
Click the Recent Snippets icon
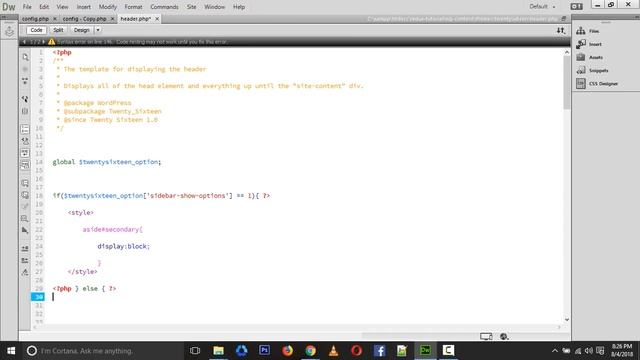25,218
